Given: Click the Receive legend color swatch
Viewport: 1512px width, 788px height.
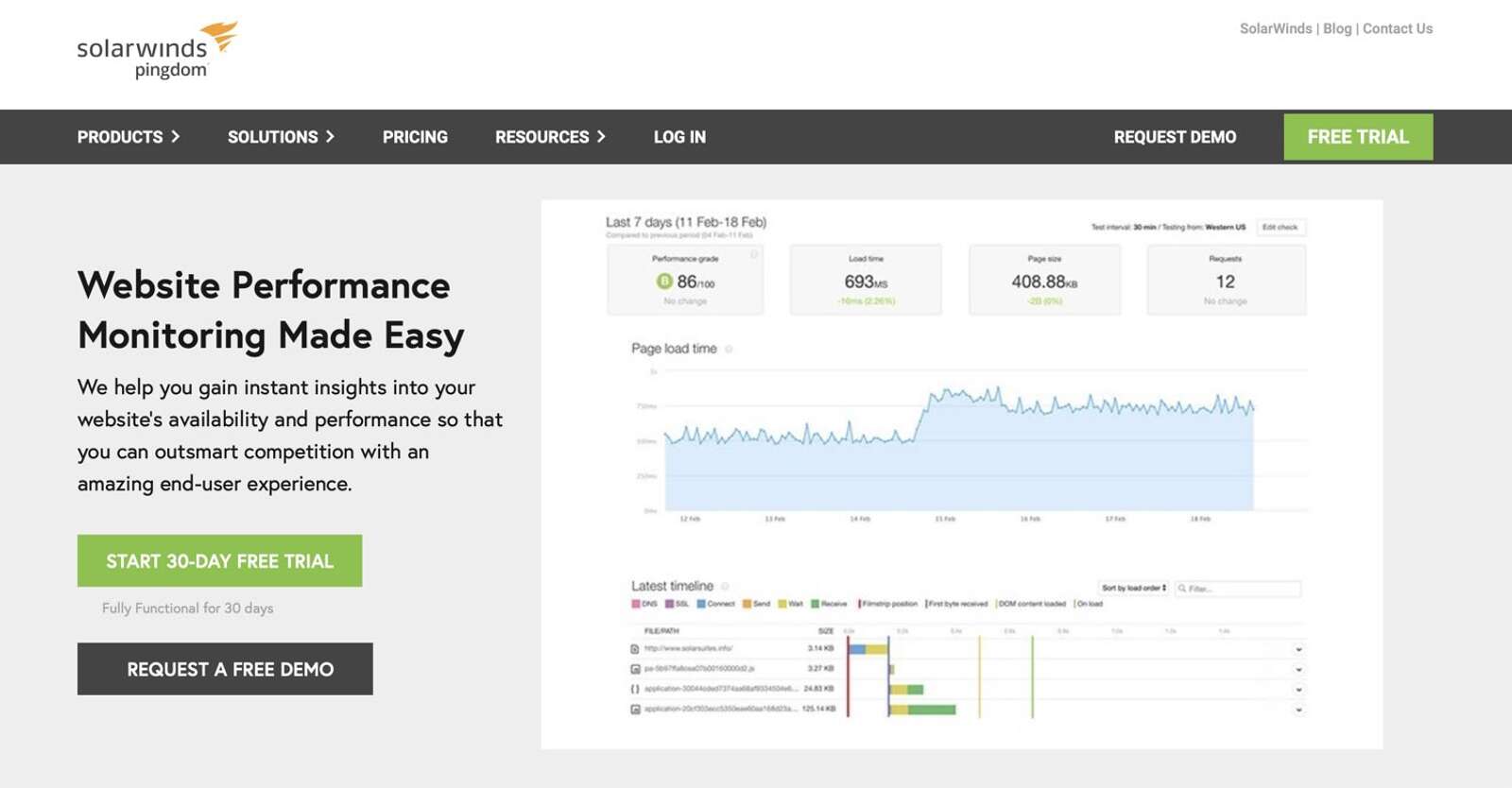Looking at the screenshot, I should pyautogui.click(x=815, y=604).
